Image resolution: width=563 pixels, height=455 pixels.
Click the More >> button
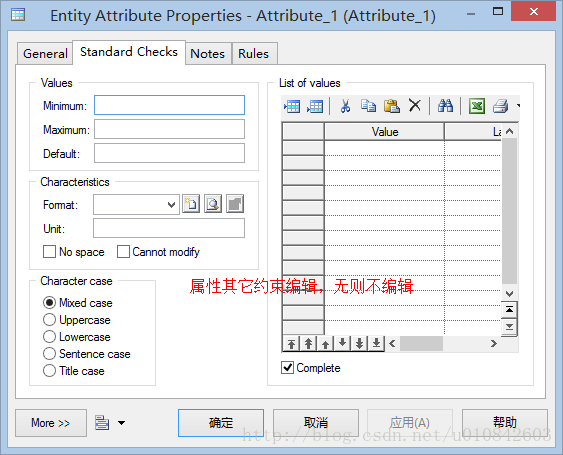51,423
